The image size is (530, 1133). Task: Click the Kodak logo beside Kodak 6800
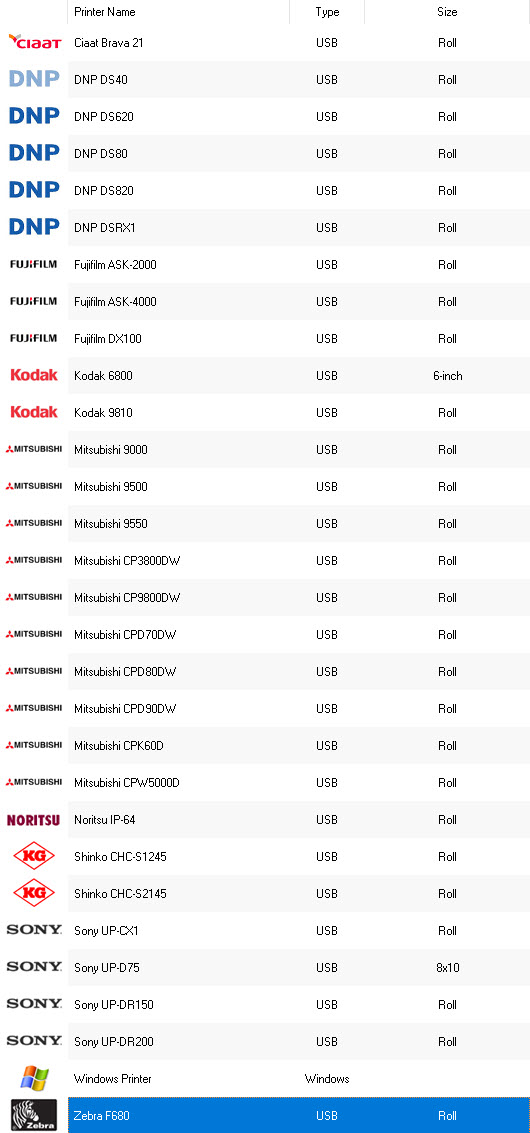34,375
